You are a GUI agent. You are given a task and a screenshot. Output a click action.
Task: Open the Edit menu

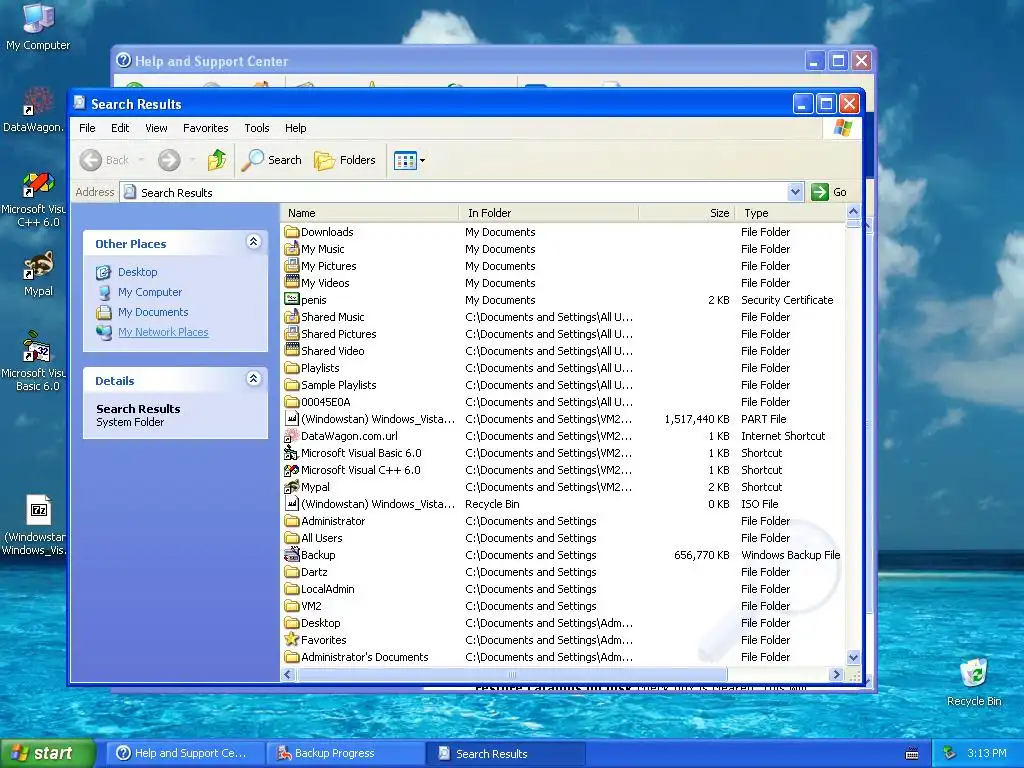pyautogui.click(x=120, y=128)
